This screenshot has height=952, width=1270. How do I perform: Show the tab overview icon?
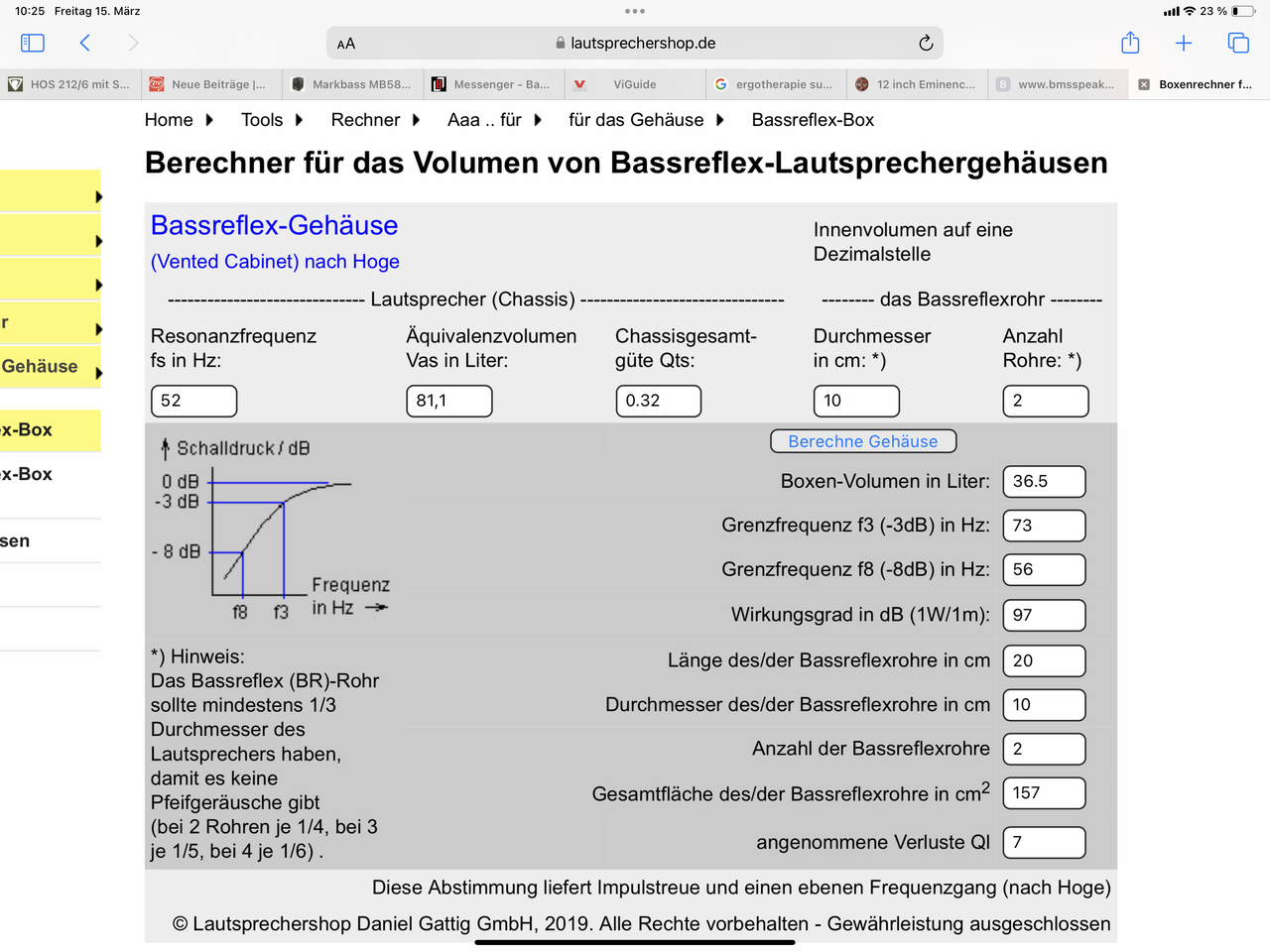coord(1238,43)
